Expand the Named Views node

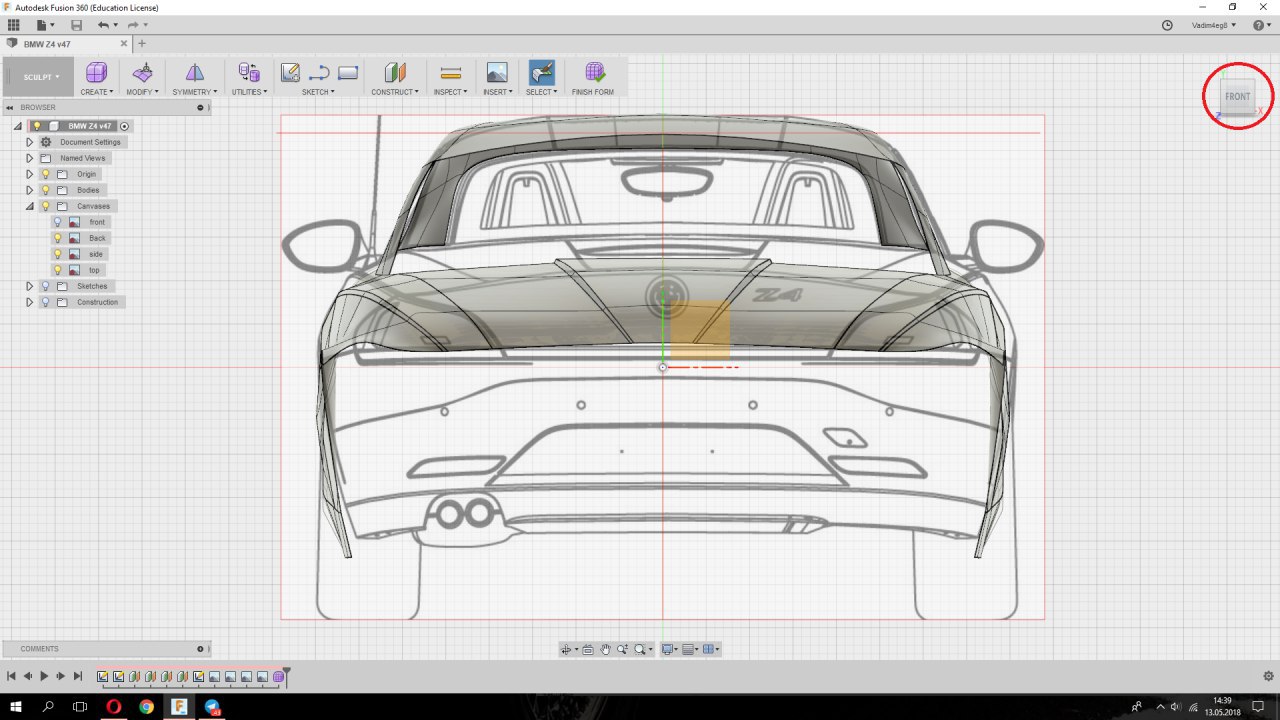coord(30,158)
